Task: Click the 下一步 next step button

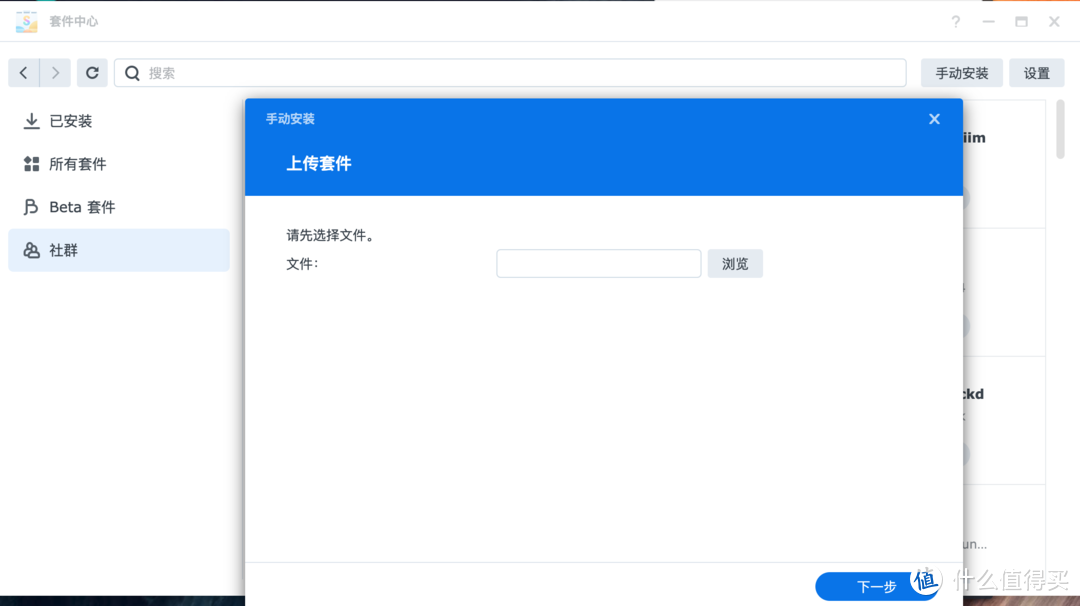Action: [x=877, y=586]
